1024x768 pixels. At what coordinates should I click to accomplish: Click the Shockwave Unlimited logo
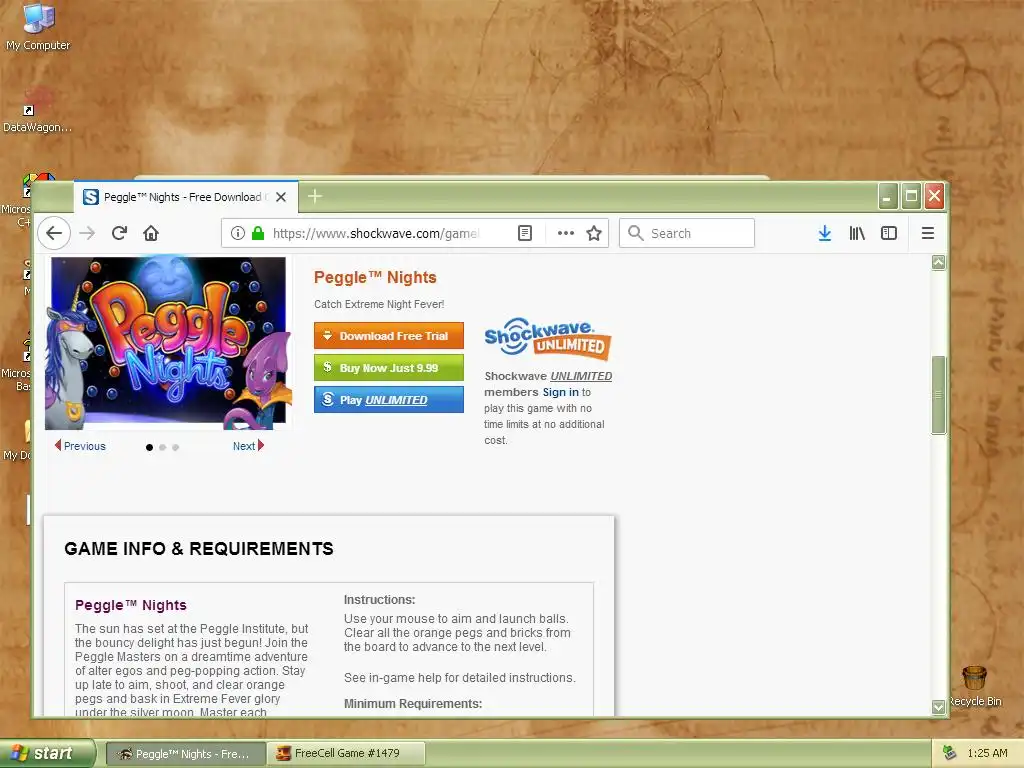pos(548,339)
